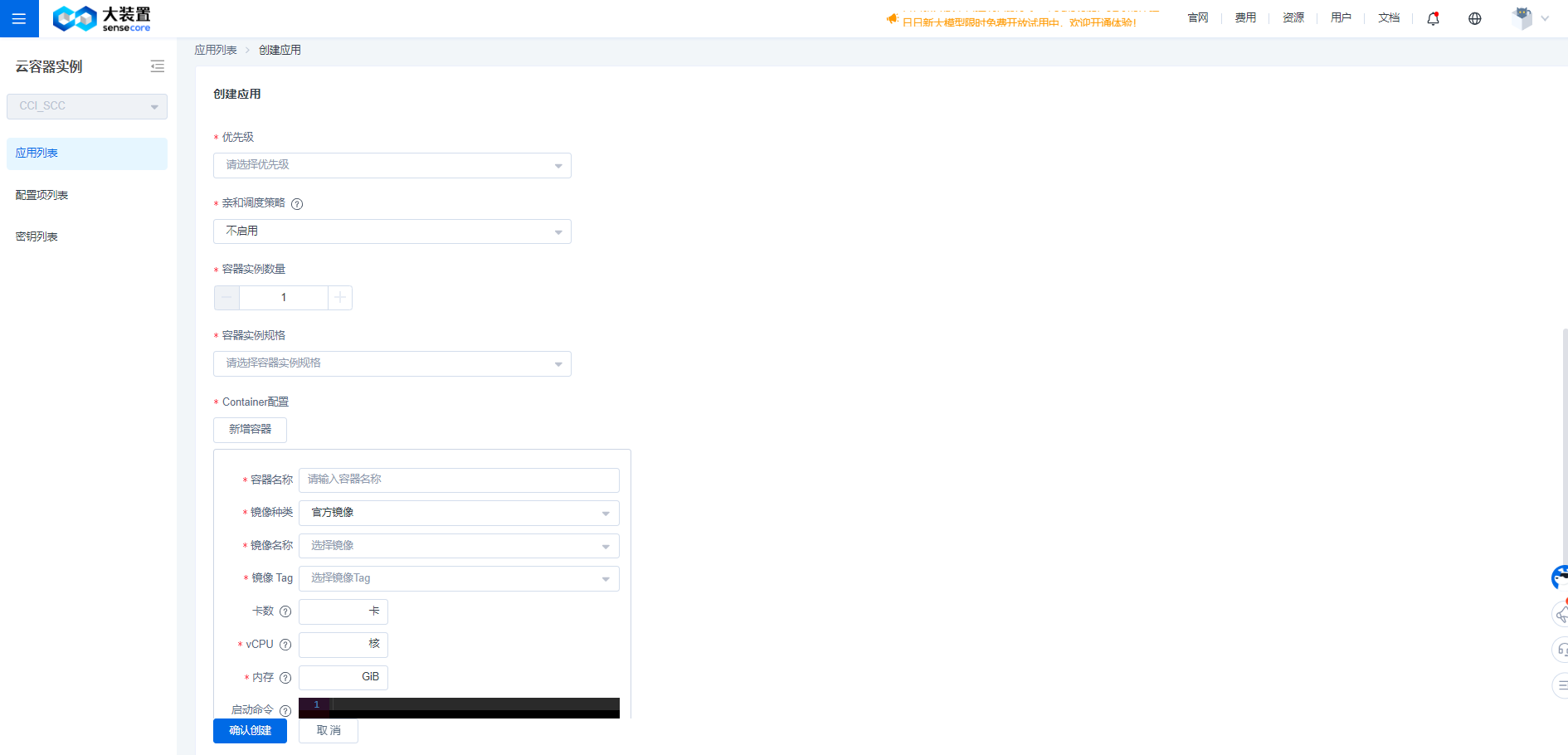Screen dimensions: 1568x755
Task: Click the help icon next to vCPU
Action: pos(285,645)
